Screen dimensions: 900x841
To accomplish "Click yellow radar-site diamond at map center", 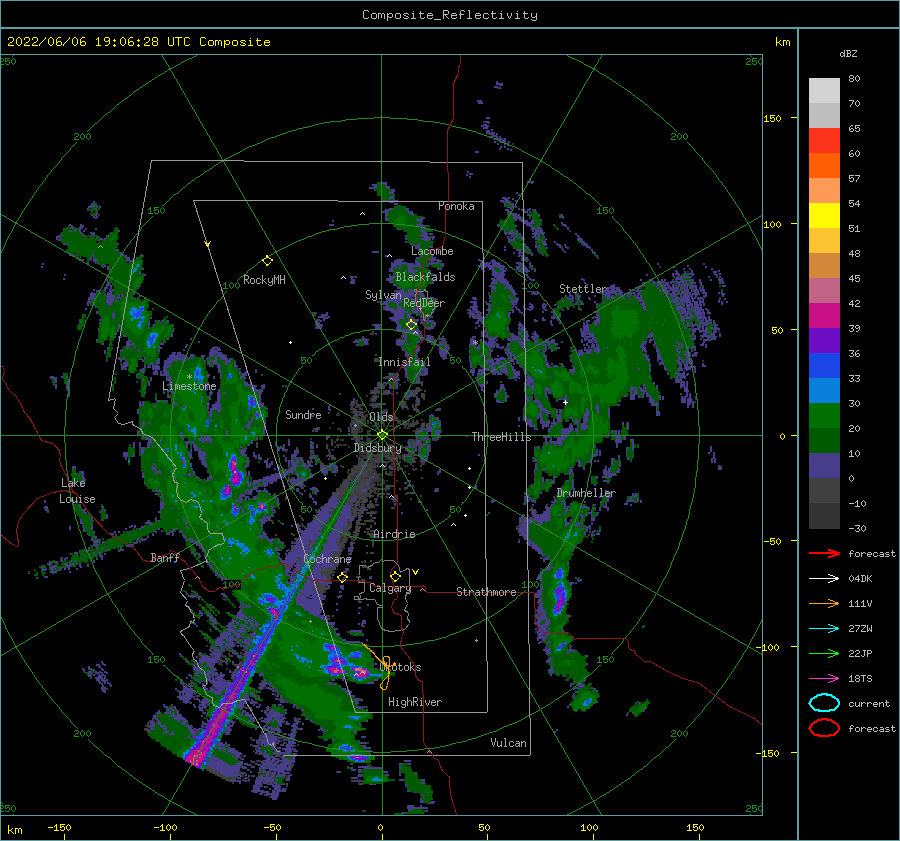I will [x=382, y=435].
